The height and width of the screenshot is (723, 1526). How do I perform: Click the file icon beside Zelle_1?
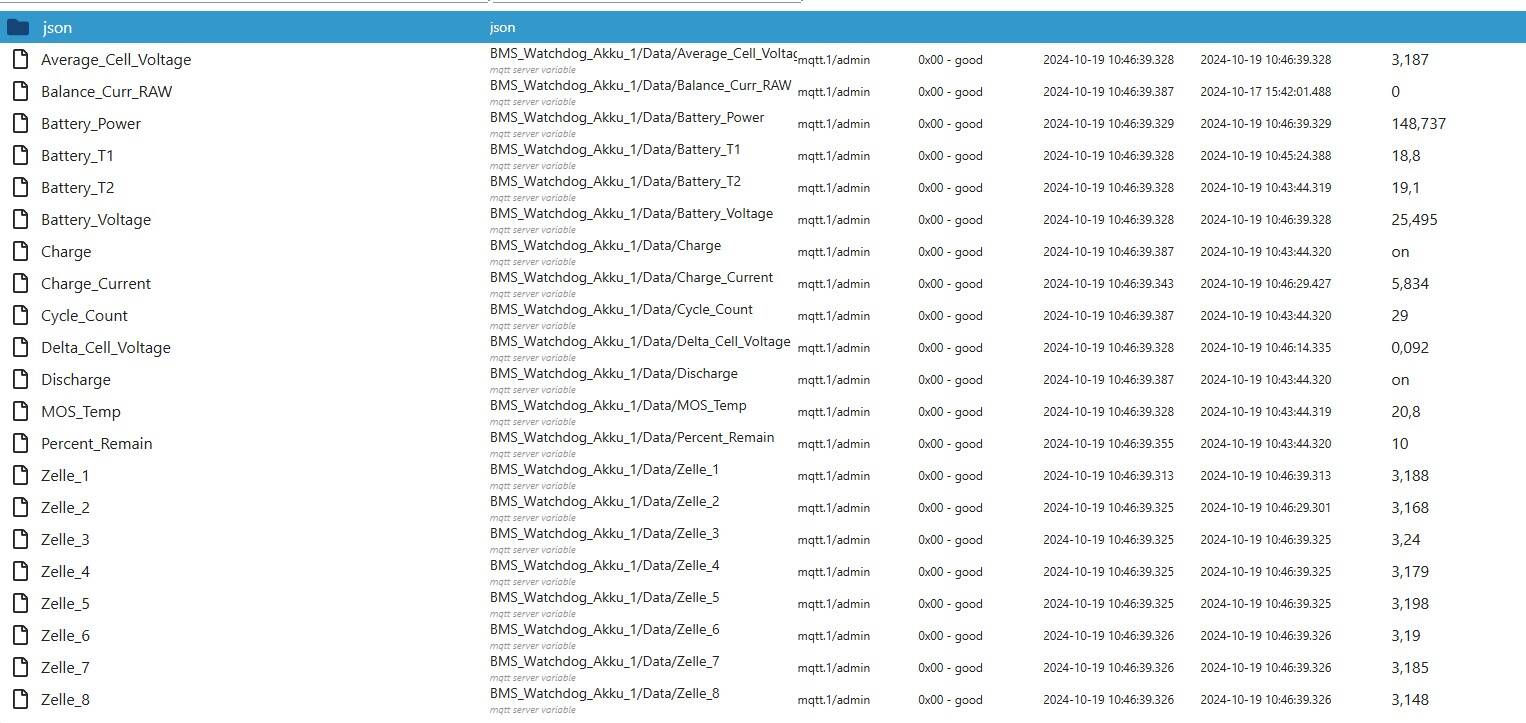click(x=19, y=476)
